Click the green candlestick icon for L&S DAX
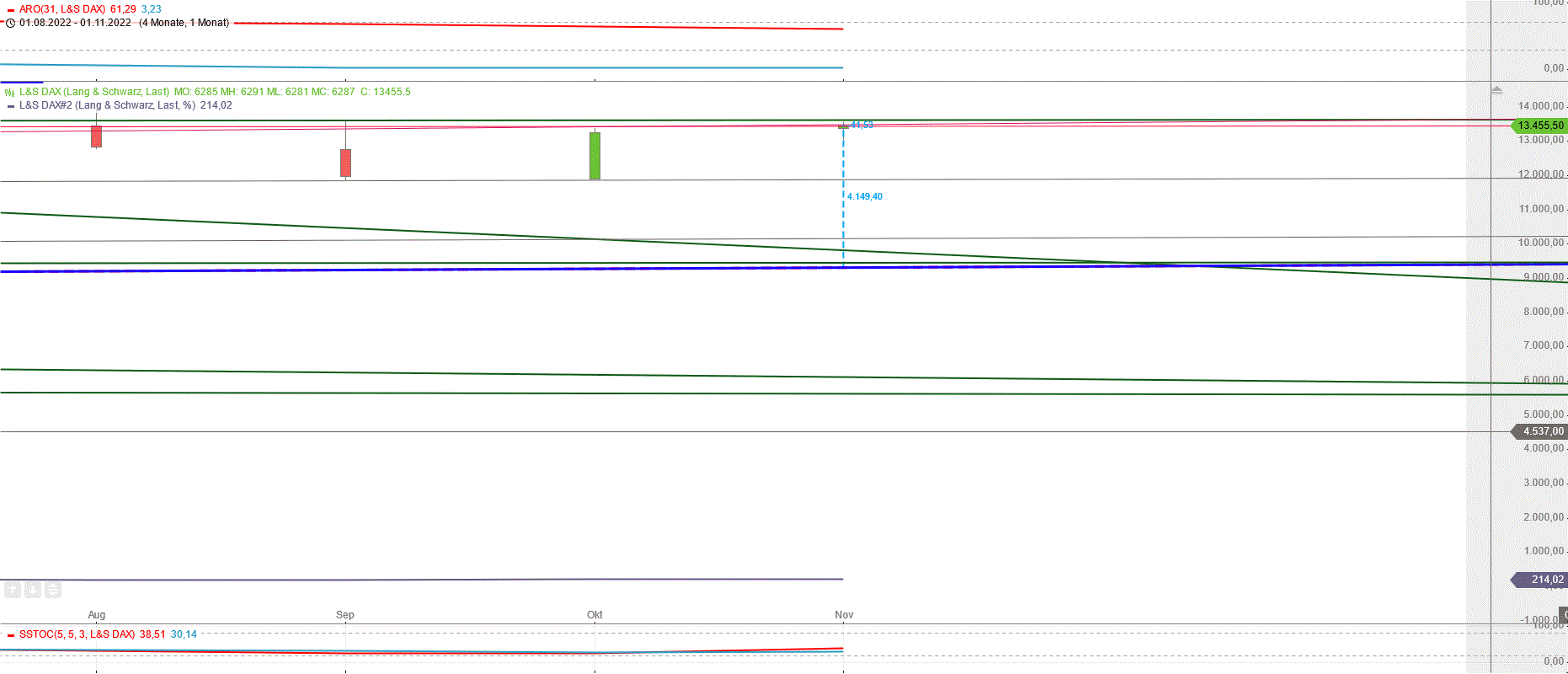The width and height of the screenshot is (1568, 674). (10, 93)
